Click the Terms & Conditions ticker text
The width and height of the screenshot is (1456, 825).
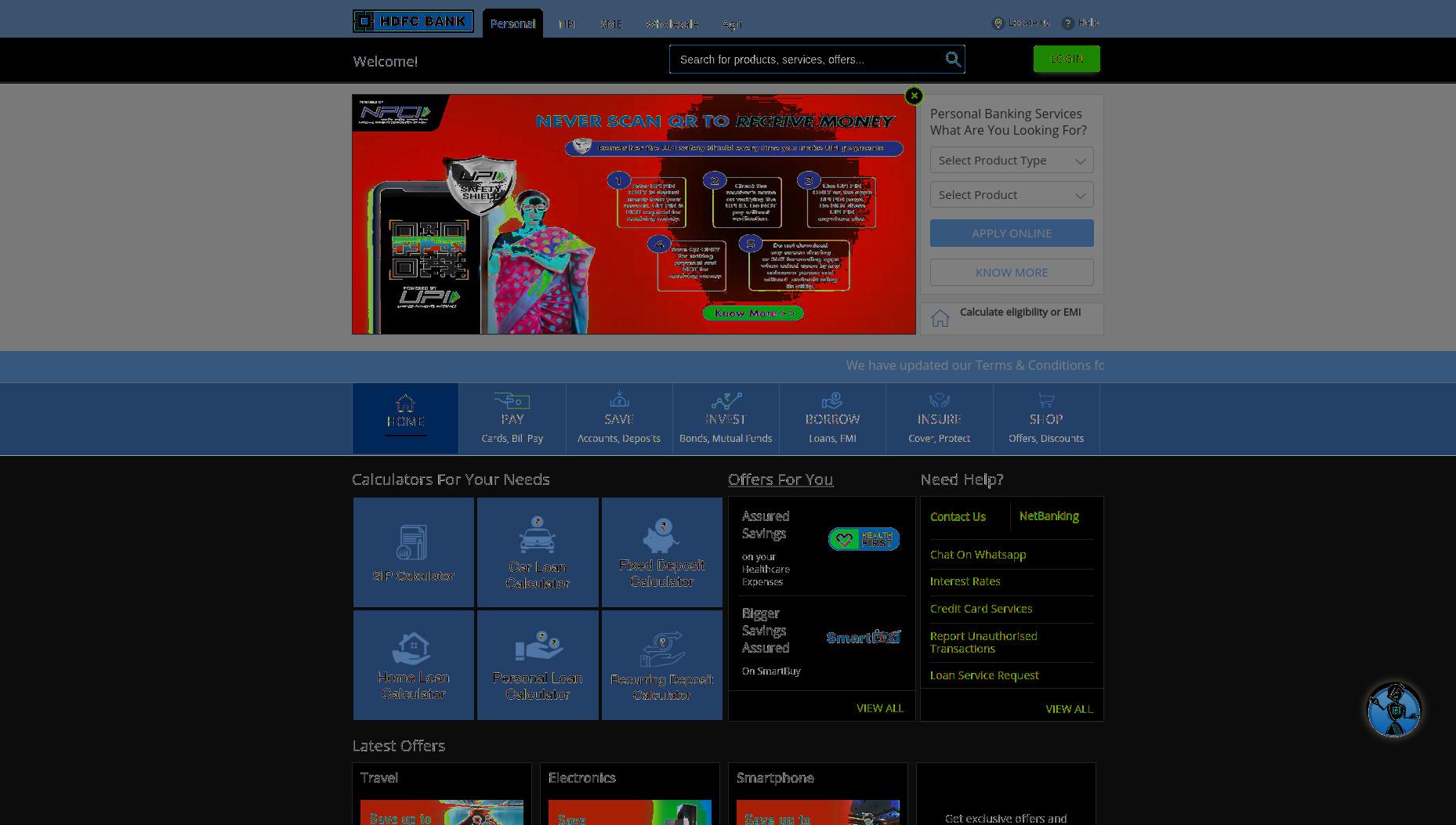pyautogui.click(x=975, y=366)
